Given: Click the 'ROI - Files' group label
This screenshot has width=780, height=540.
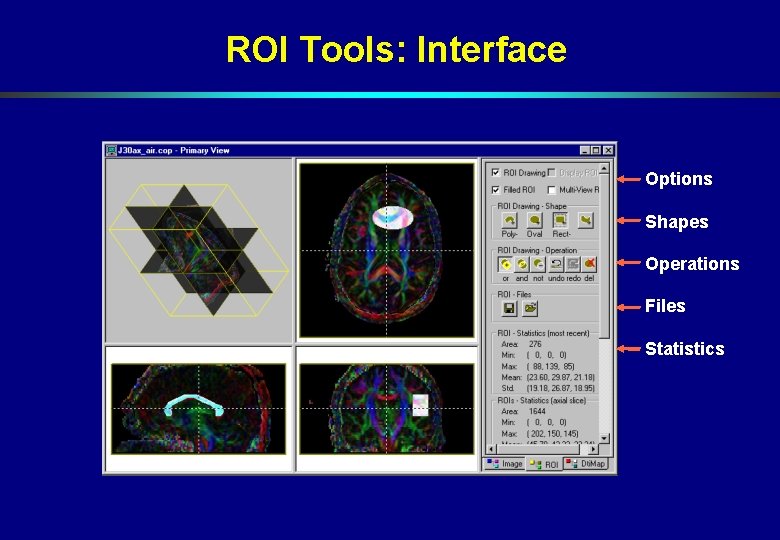Looking at the screenshot, I should (514, 294).
